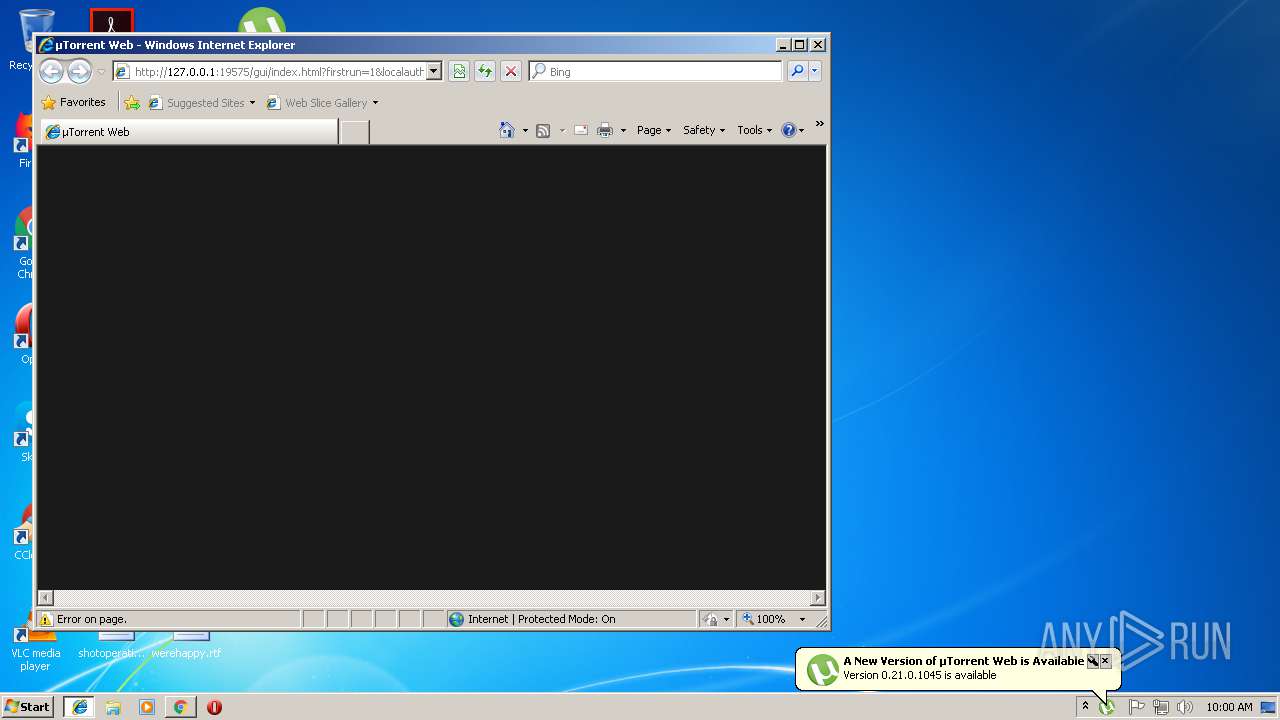Refresh the page with the green arrows
The height and width of the screenshot is (720, 1280).
pyautogui.click(x=485, y=71)
